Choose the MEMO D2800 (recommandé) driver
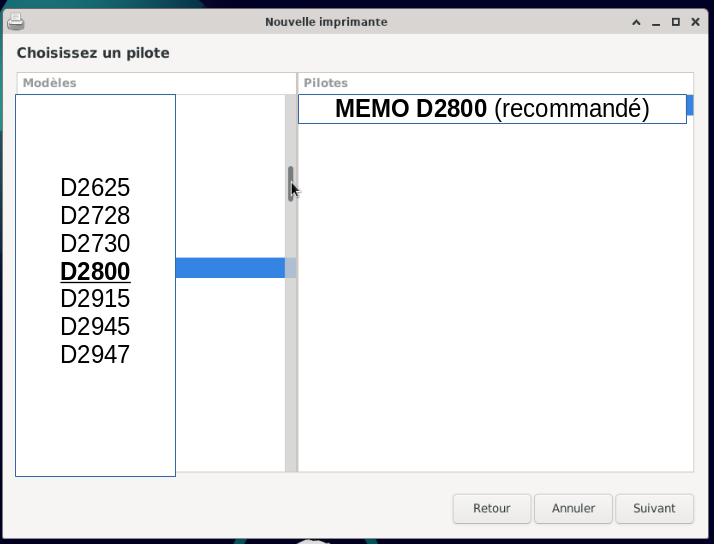The height and width of the screenshot is (544, 722). pos(492,109)
